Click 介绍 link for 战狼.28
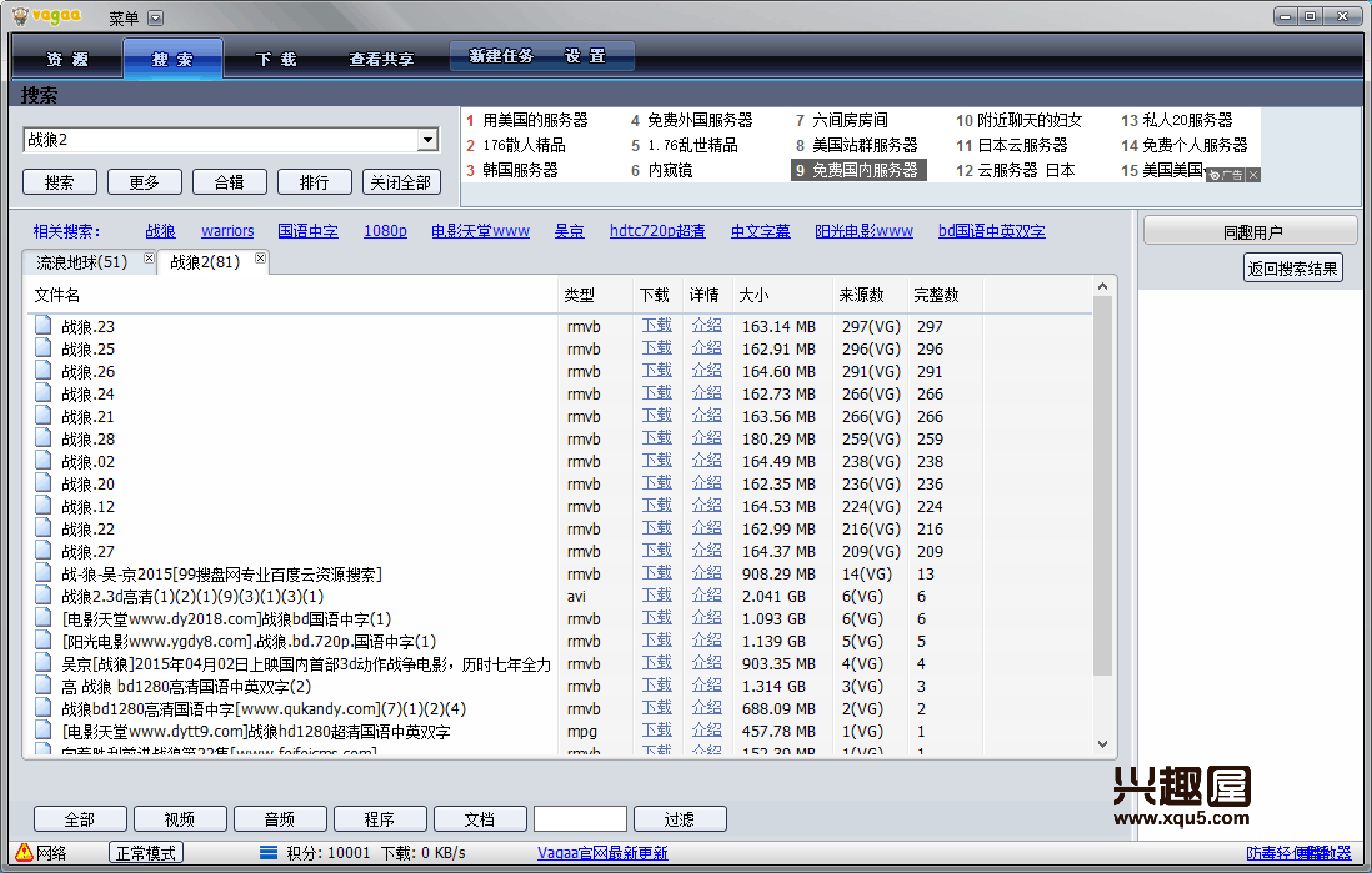 click(707, 438)
